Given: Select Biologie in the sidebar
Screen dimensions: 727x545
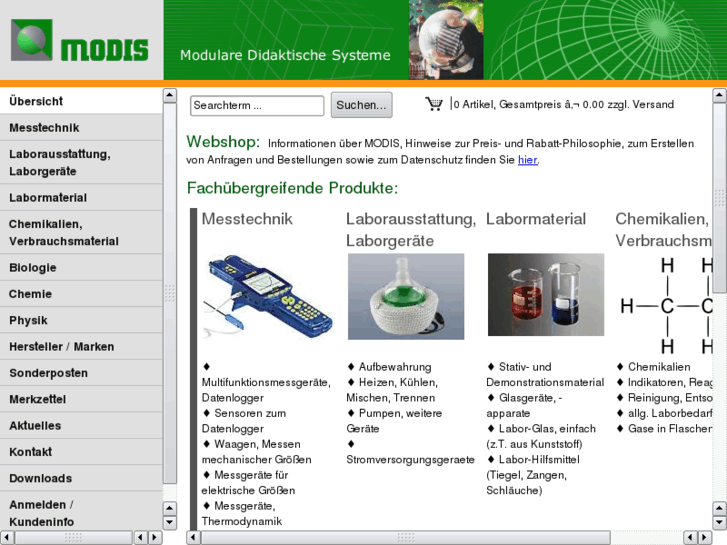Looking at the screenshot, I should pyautogui.click(x=81, y=268).
